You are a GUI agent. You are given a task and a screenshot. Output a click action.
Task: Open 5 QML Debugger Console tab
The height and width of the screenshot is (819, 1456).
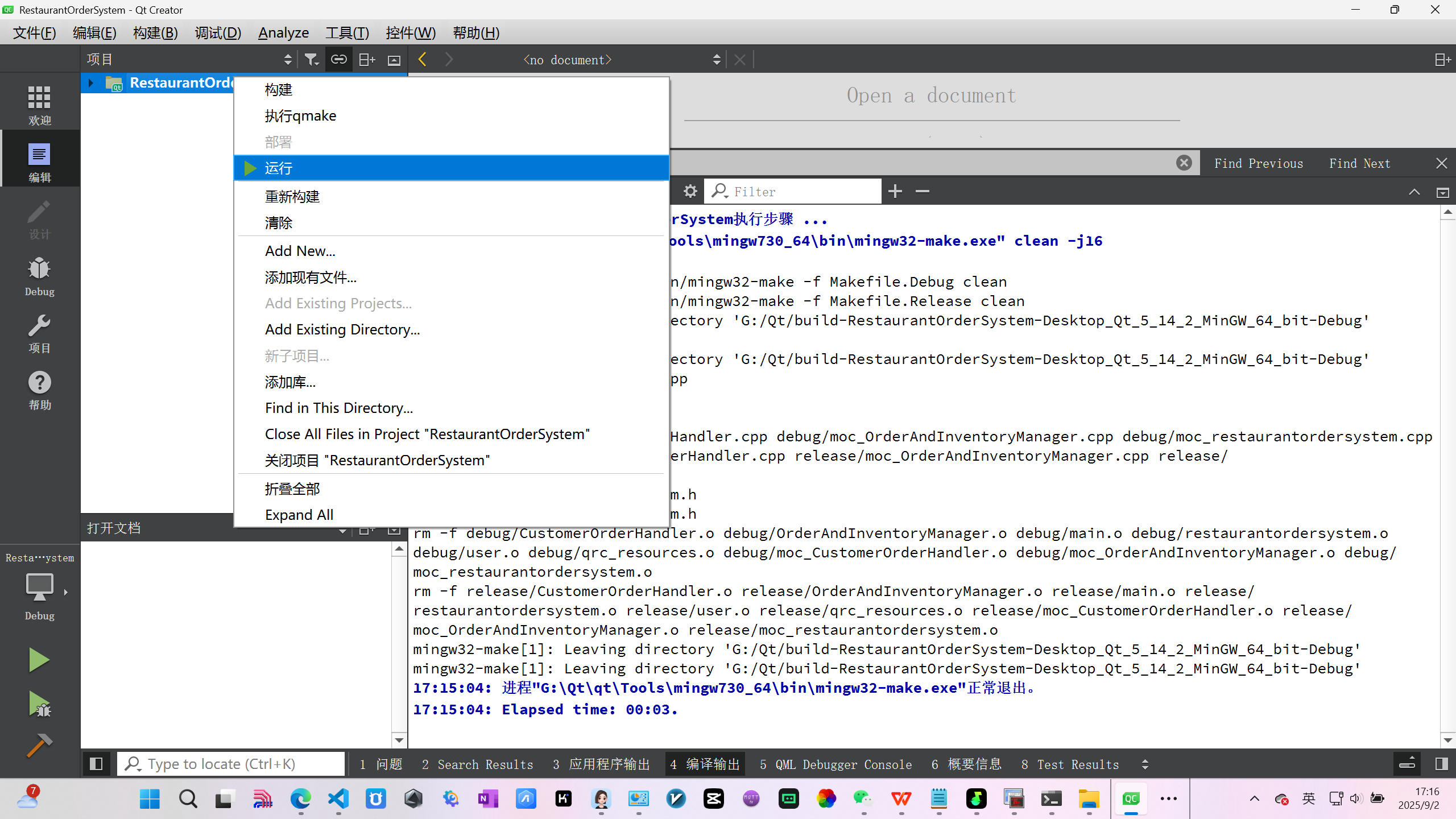coord(835,764)
